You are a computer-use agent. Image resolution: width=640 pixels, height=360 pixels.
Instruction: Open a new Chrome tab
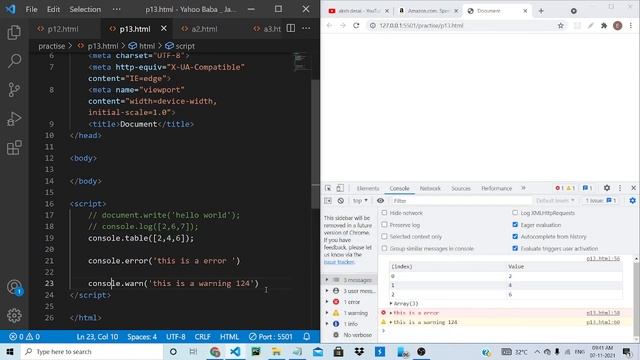(541, 11)
